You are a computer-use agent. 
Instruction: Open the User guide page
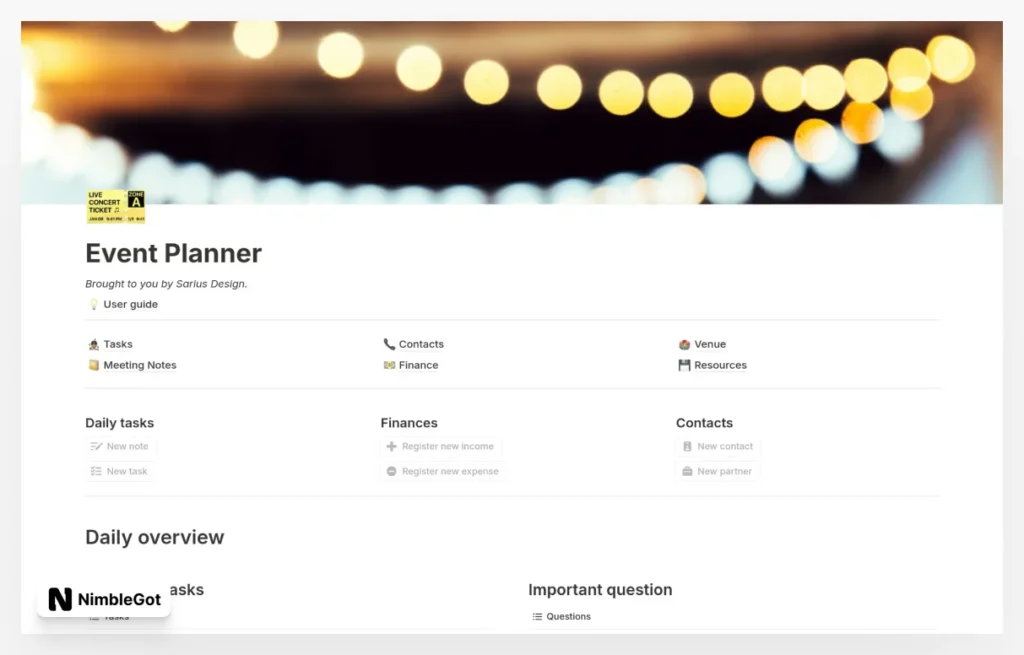click(130, 304)
